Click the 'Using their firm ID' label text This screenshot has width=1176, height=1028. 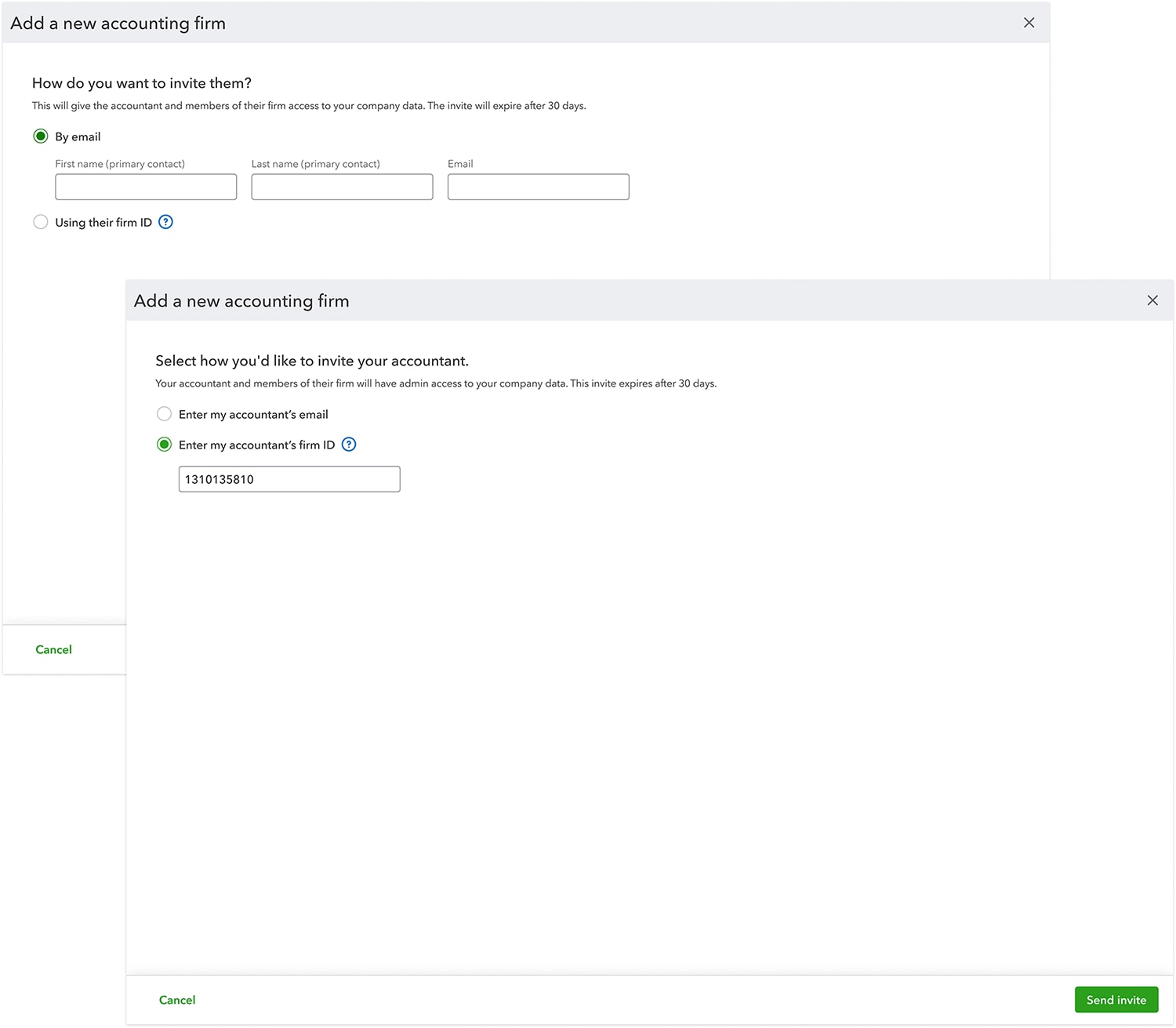pyautogui.click(x=103, y=223)
